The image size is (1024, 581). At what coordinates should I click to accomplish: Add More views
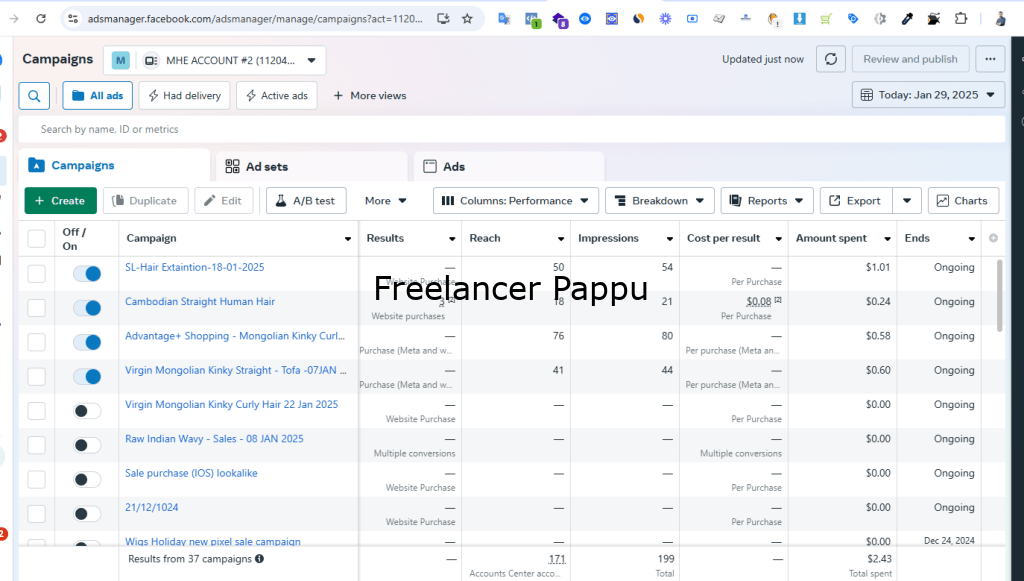click(x=370, y=96)
